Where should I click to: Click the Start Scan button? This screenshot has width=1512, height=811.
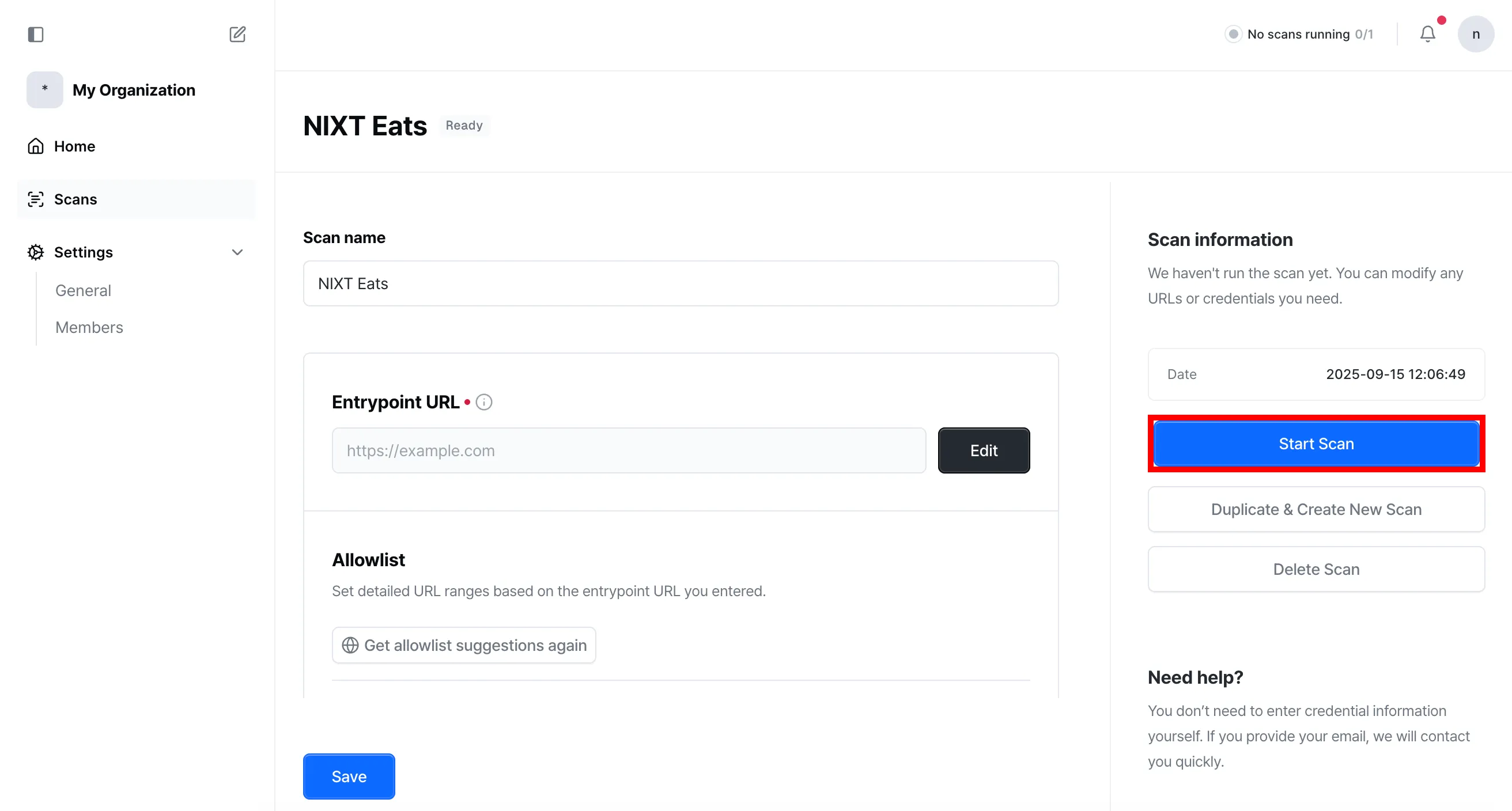click(1316, 444)
